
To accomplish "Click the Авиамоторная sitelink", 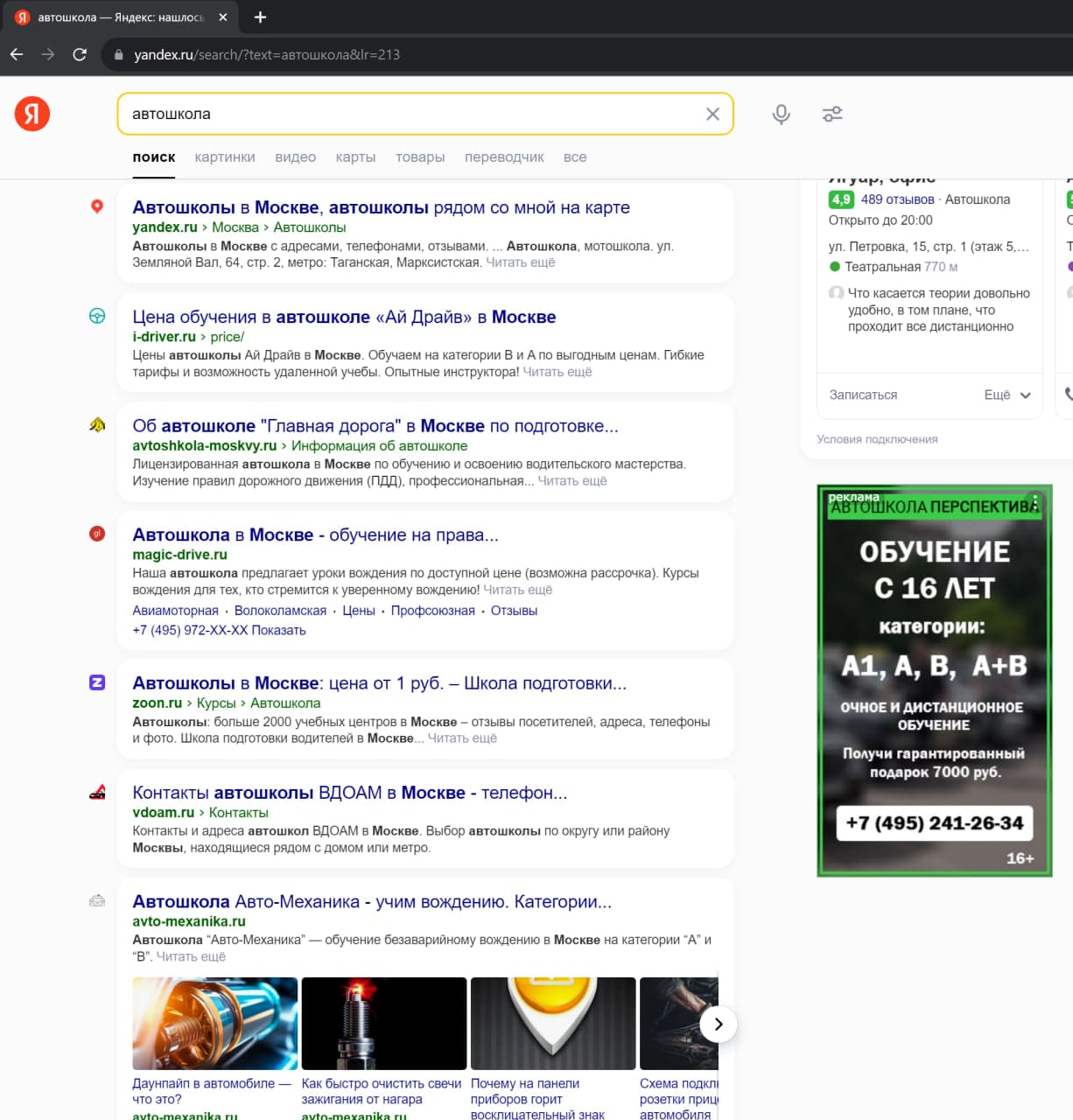I will [175, 611].
